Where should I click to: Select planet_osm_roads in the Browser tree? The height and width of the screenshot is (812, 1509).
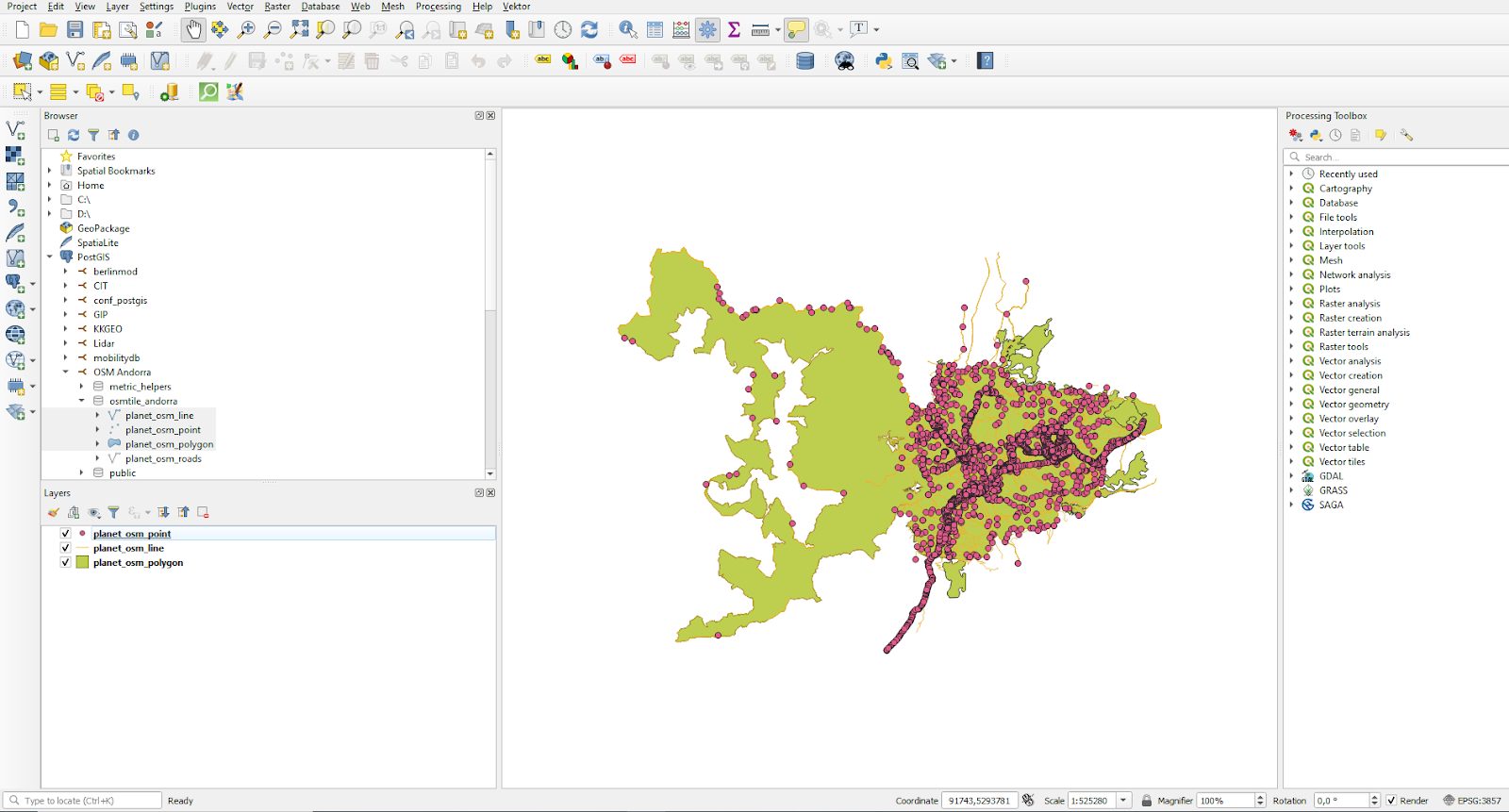(163, 459)
